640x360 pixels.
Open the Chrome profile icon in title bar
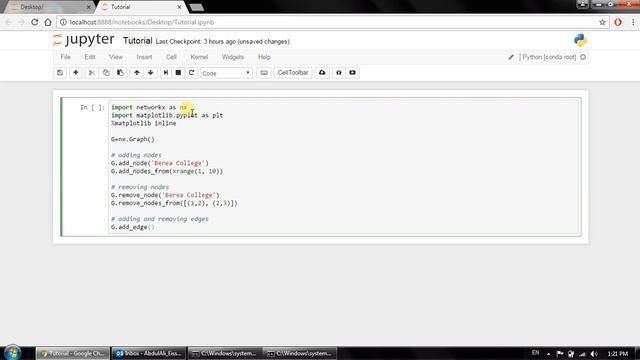[x=582, y=4]
